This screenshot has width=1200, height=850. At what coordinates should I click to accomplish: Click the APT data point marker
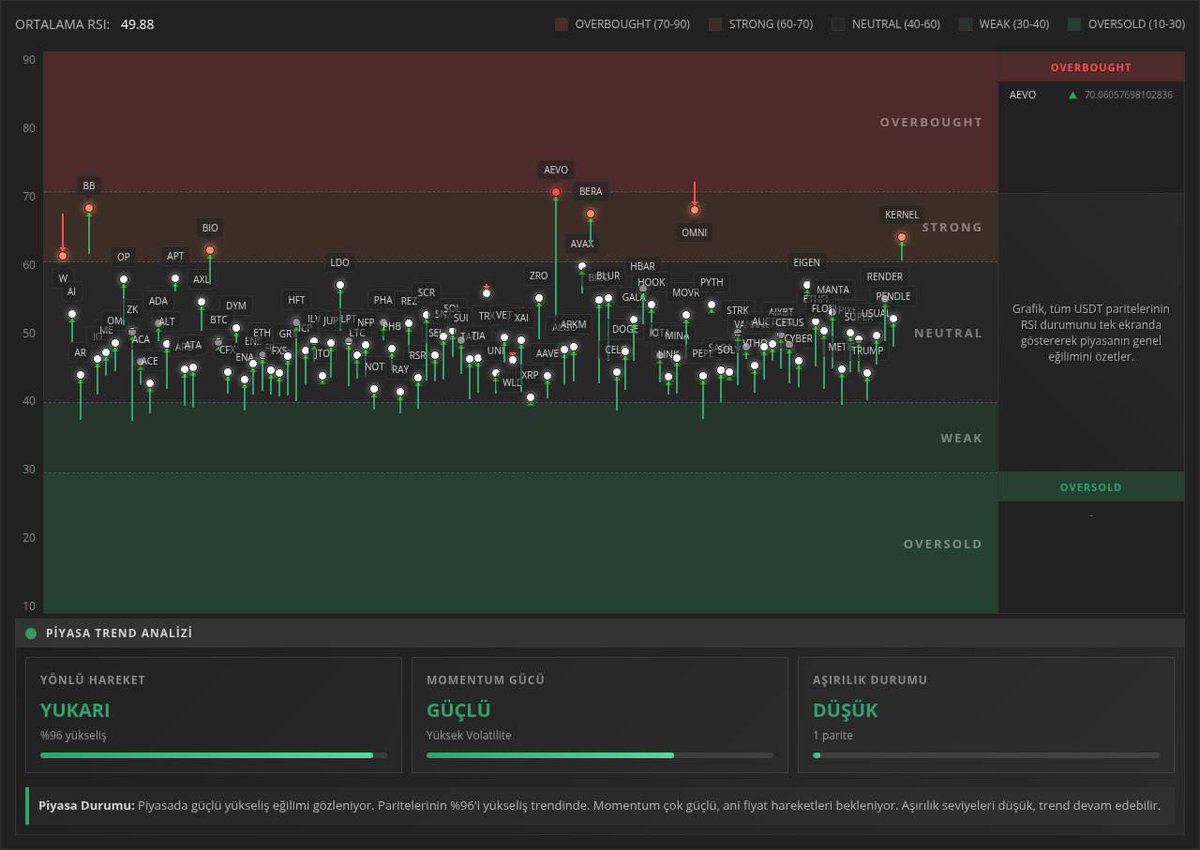(x=175, y=279)
